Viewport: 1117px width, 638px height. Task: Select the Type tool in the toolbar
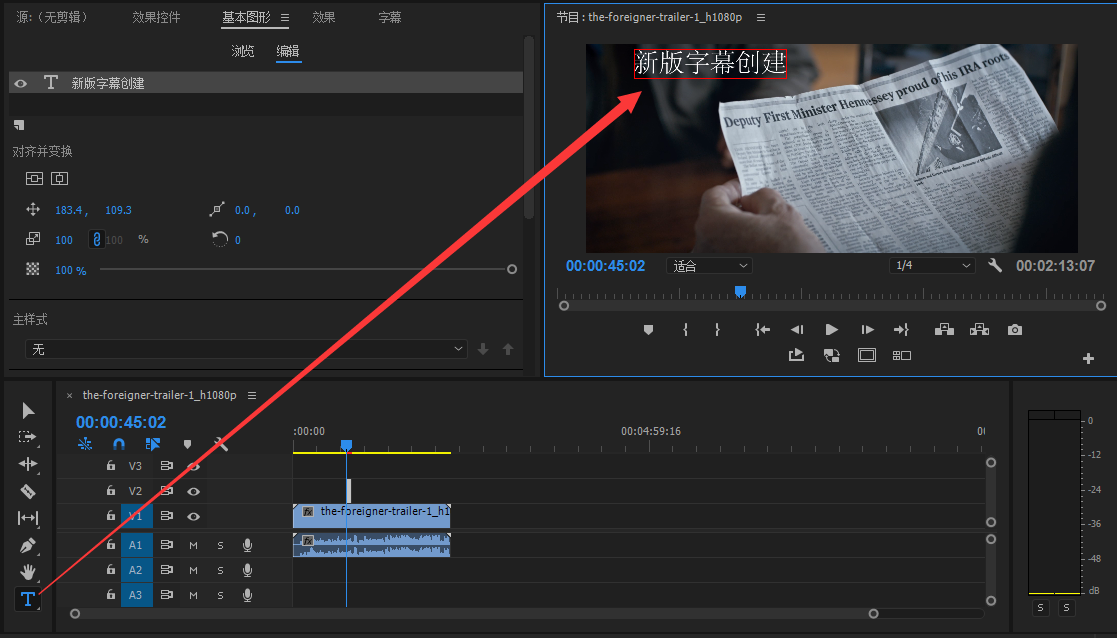coord(28,599)
